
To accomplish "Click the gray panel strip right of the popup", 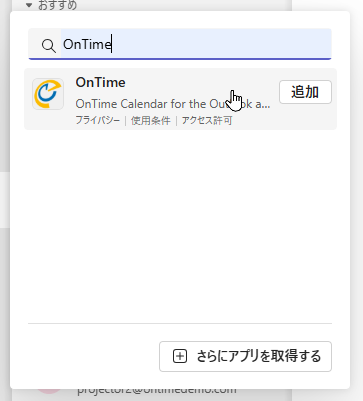I will click(356, 200).
